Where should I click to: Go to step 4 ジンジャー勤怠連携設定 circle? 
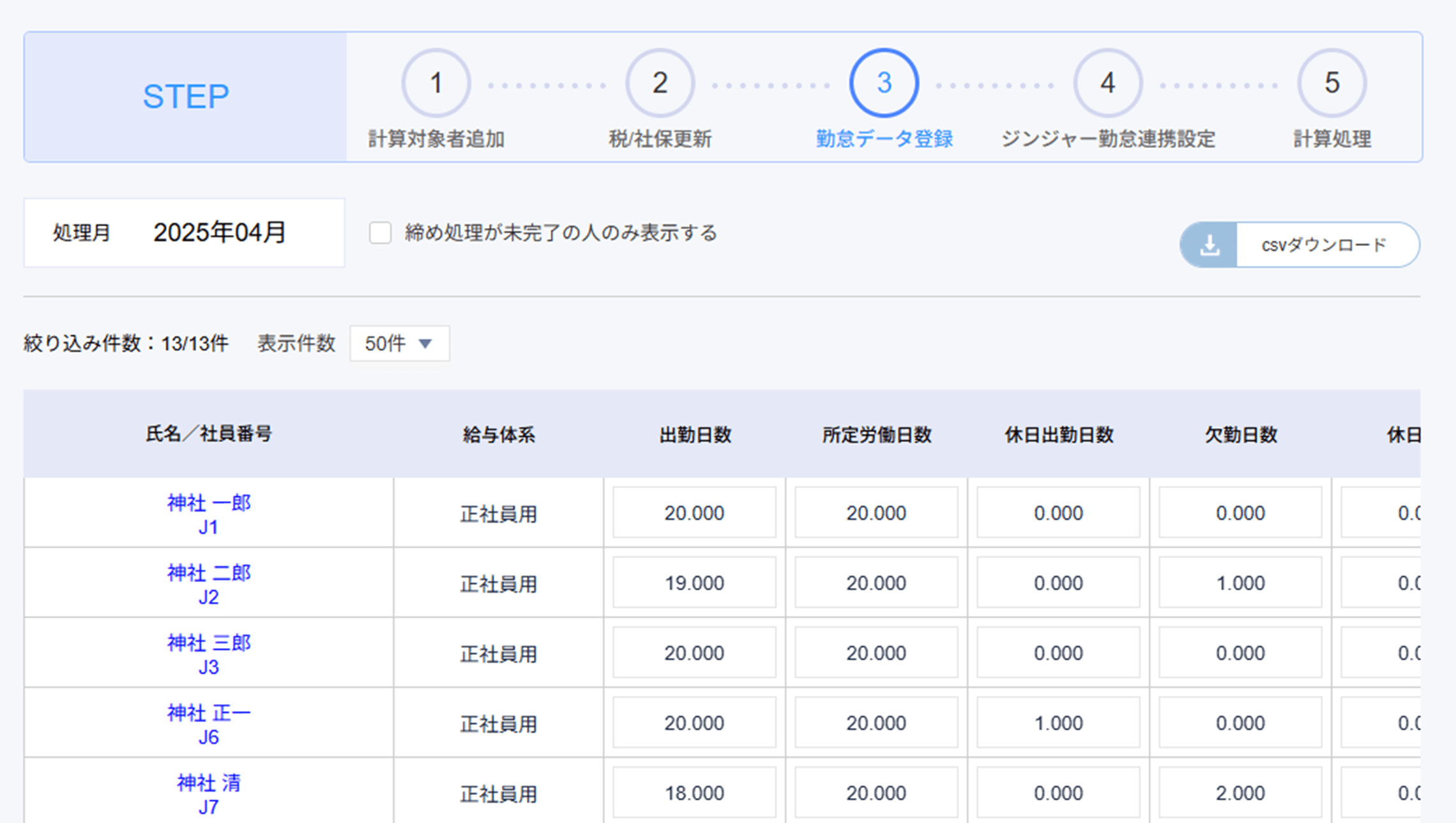click(1107, 83)
